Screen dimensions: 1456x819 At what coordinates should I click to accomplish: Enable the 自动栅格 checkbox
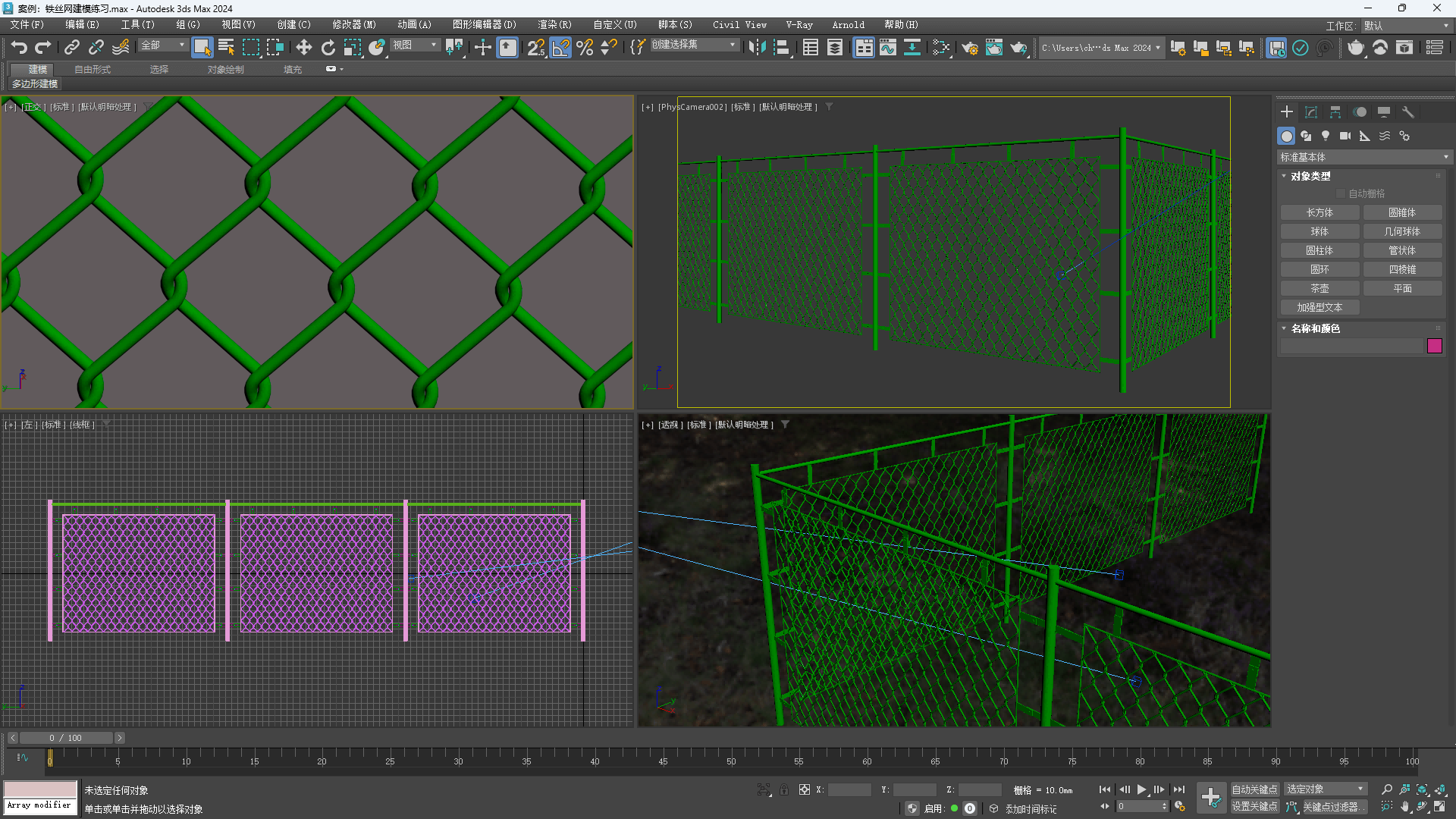click(x=1341, y=193)
